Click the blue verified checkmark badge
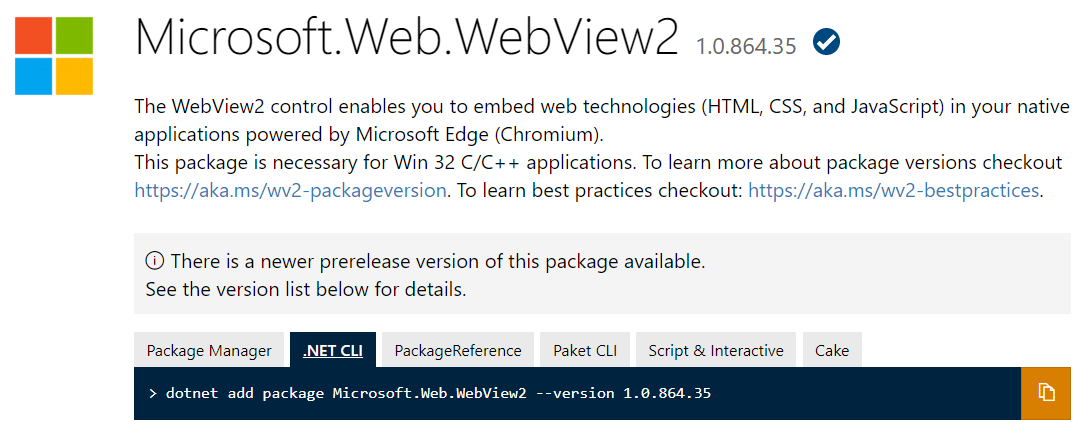1079x444 pixels. (x=827, y=42)
